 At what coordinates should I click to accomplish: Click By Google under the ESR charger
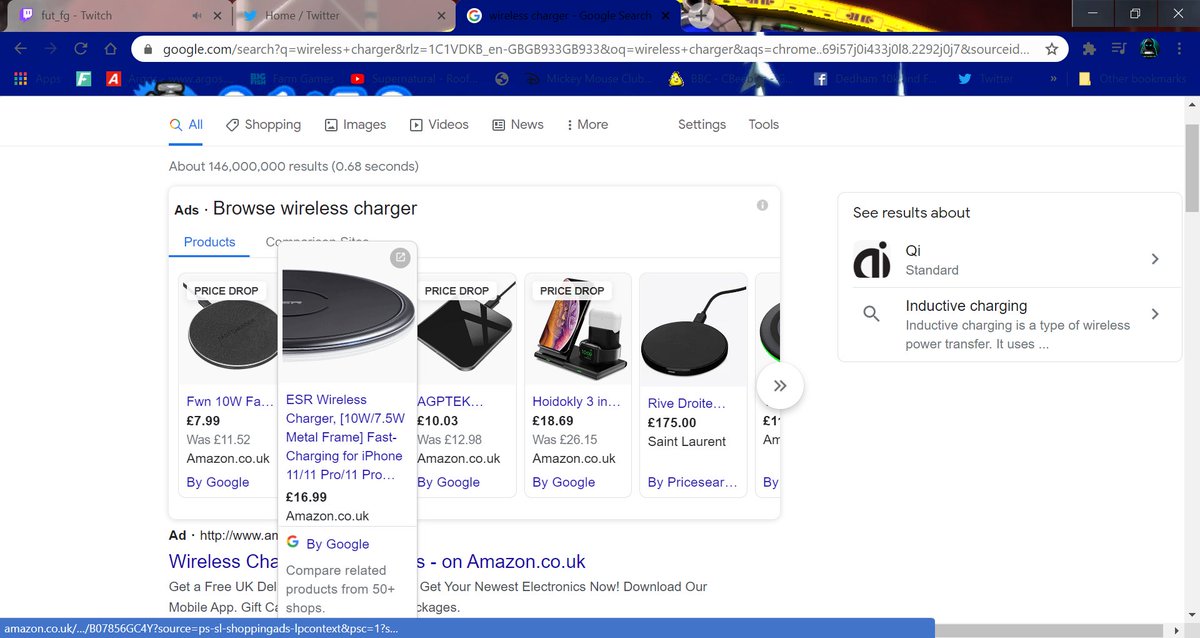(338, 544)
